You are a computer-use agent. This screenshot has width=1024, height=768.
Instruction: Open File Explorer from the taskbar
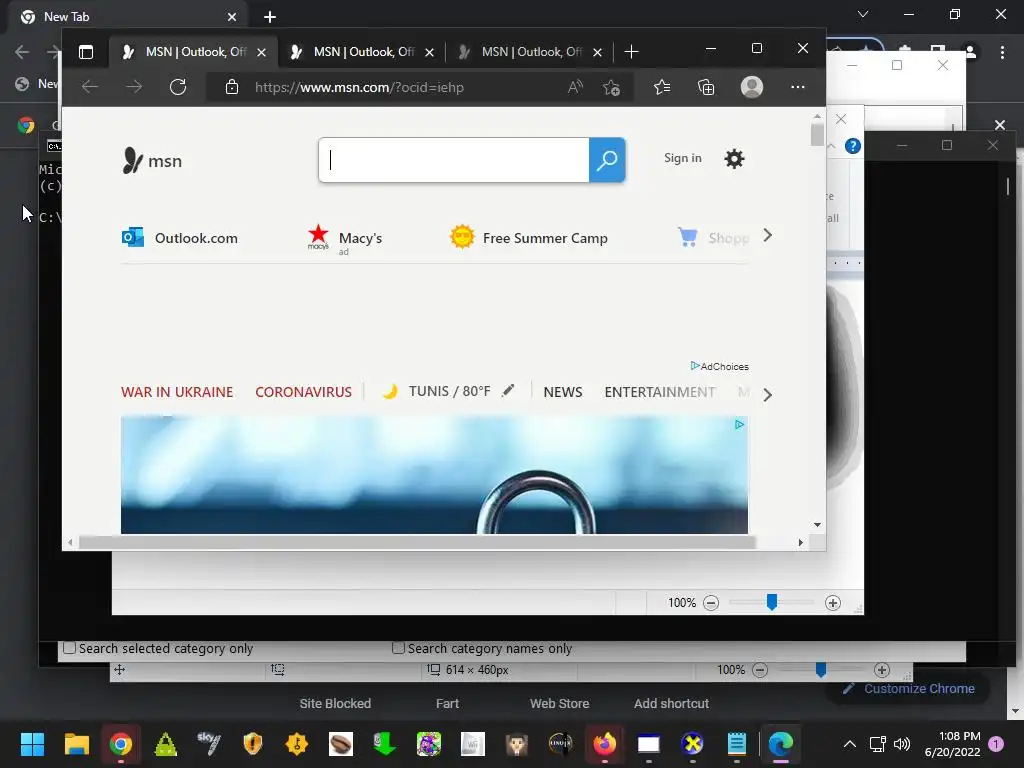click(x=76, y=744)
